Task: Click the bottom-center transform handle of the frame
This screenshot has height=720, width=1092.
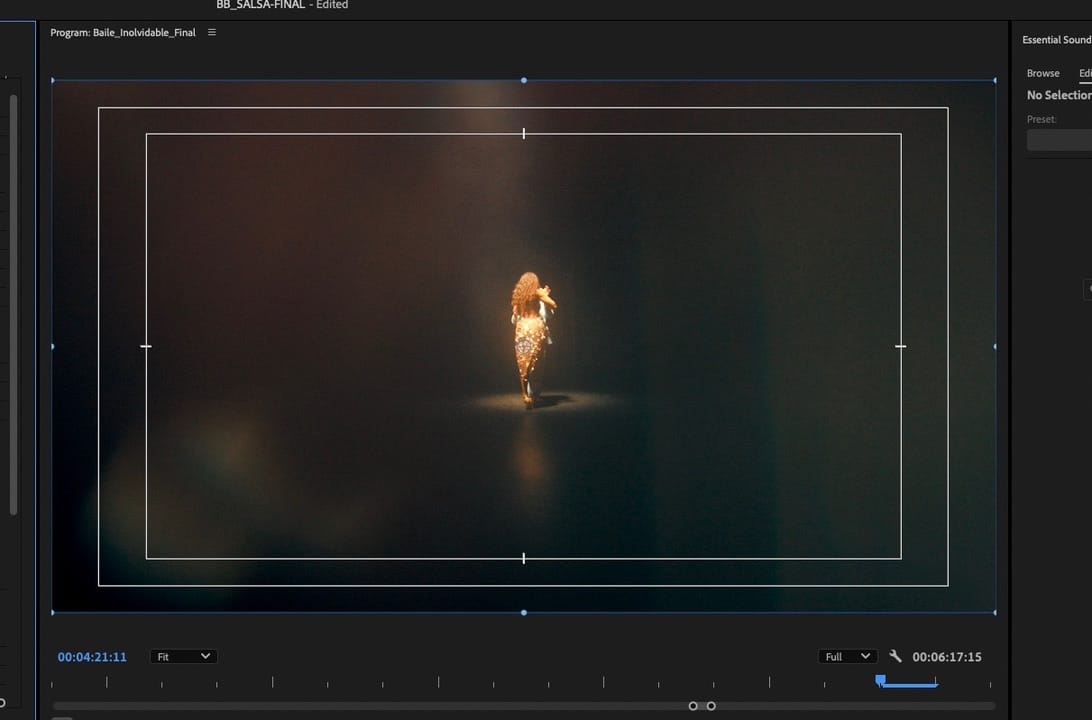Action: point(524,612)
